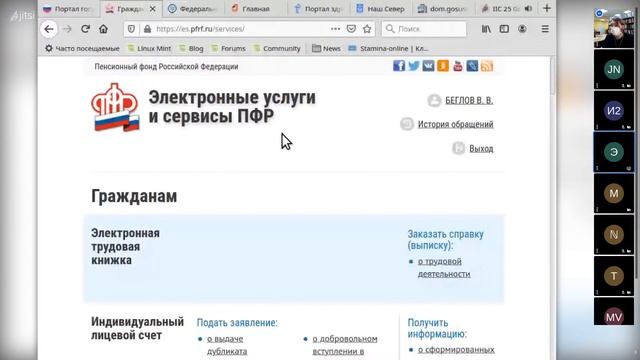Close the active Граждан tab
Viewport: 640px width, 360px height.
pyautogui.click(x=153, y=9)
